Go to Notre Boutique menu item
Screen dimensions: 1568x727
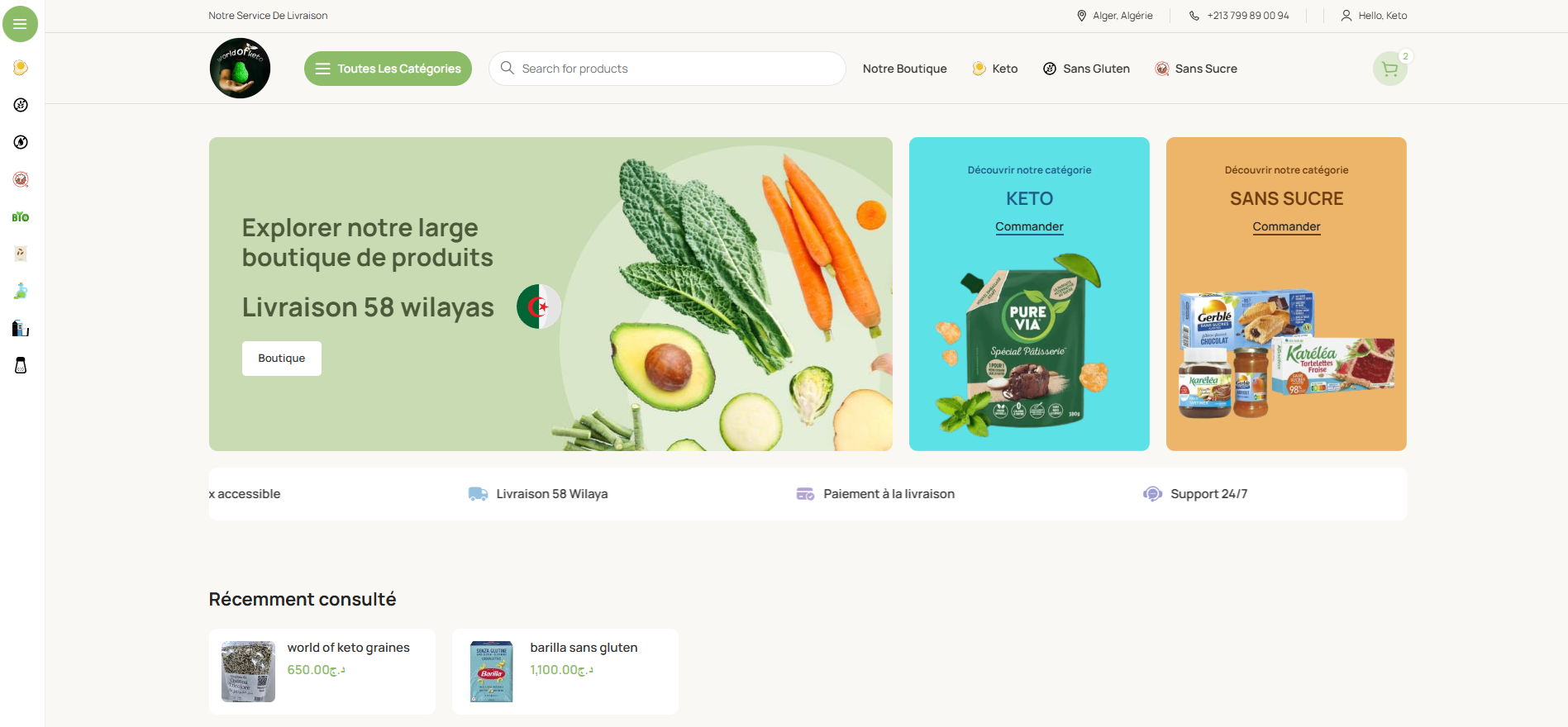coord(904,69)
